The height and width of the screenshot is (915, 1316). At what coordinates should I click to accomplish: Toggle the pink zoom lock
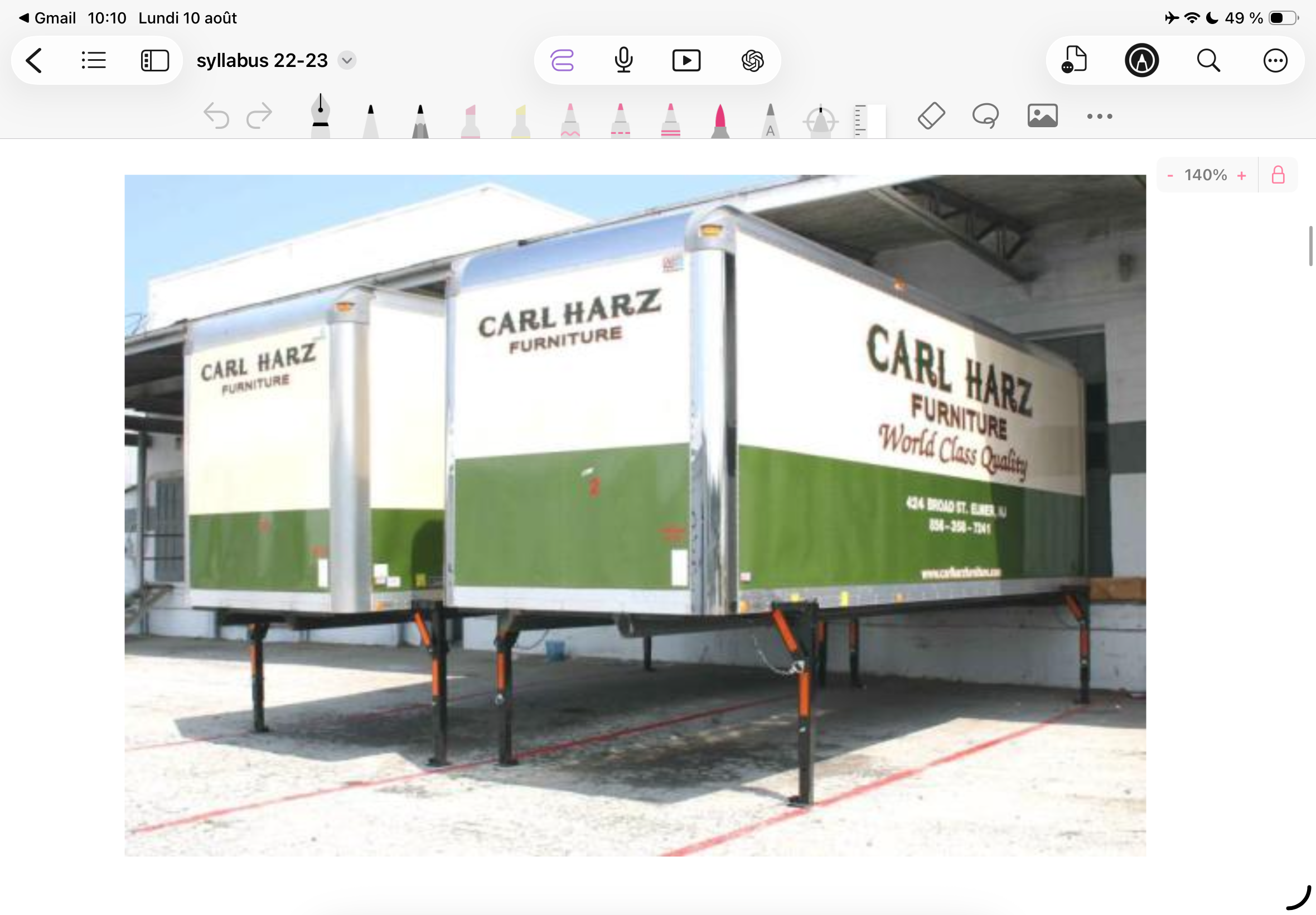(1278, 175)
